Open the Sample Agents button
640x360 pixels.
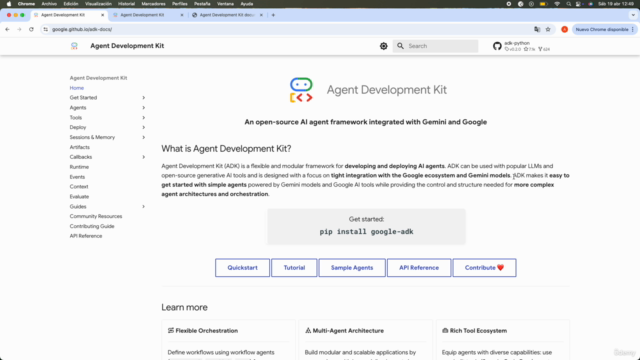tap(352, 268)
